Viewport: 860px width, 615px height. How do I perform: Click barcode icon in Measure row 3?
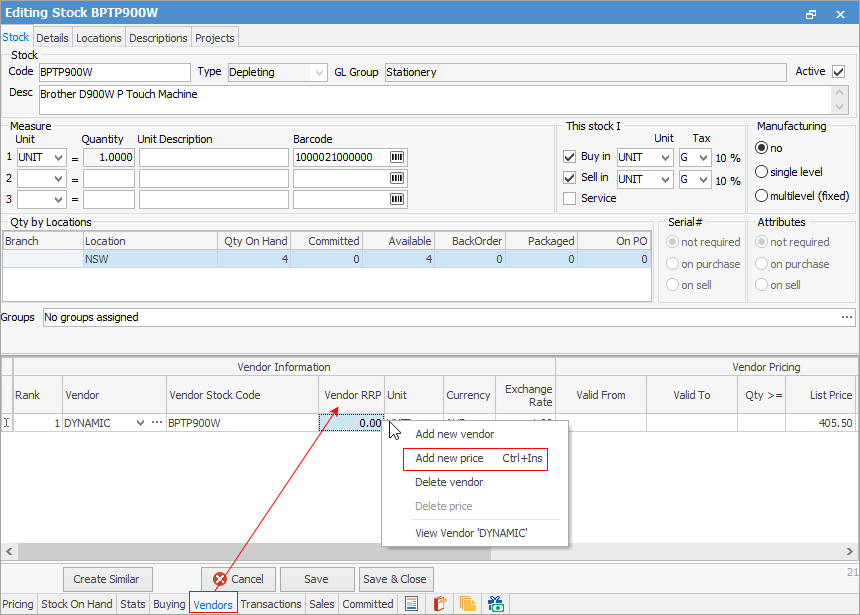397,200
